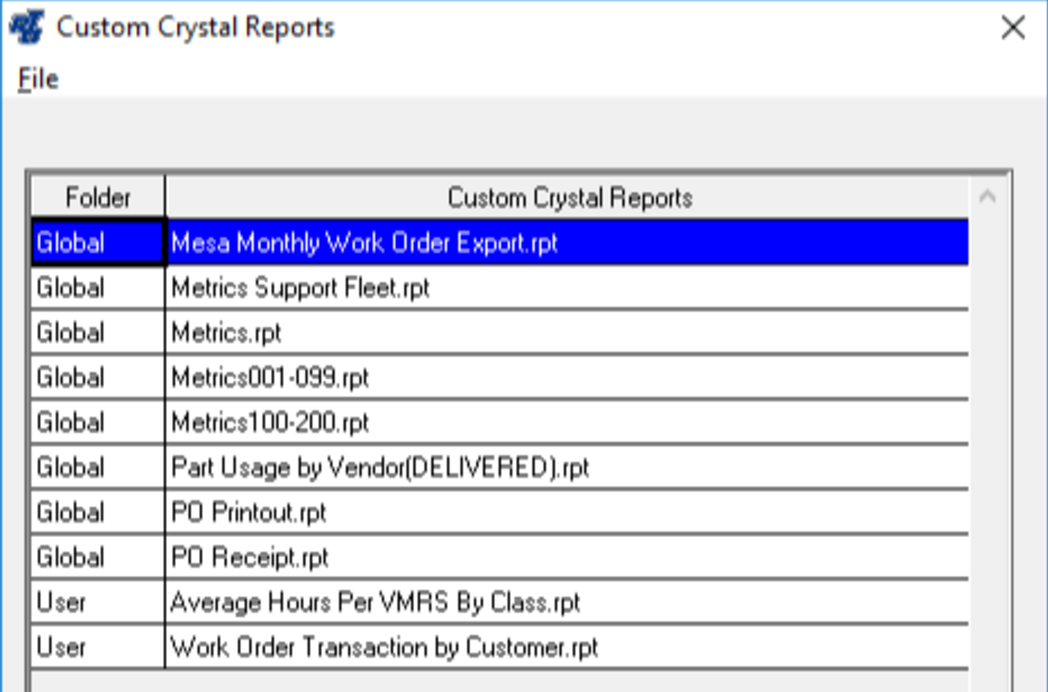Image resolution: width=1048 pixels, height=692 pixels.
Task: Click the Custom Crystal Reports column header
Action: point(568,198)
